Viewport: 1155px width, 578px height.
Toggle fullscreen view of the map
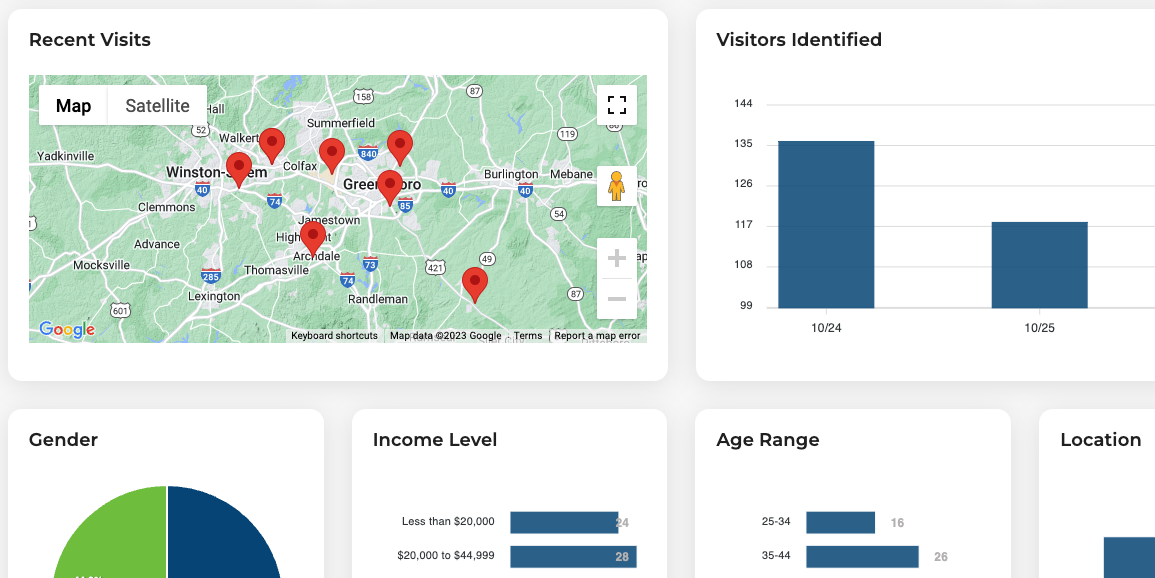click(617, 105)
